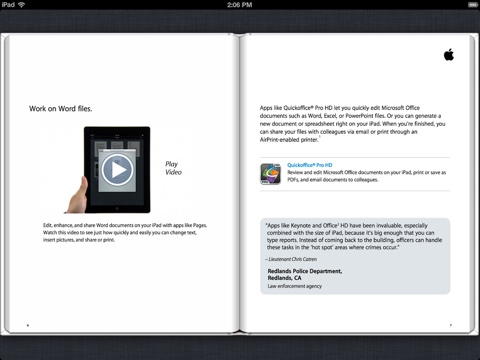Tap the battery indicator icon
The image size is (480, 360).
[x=472, y=5]
